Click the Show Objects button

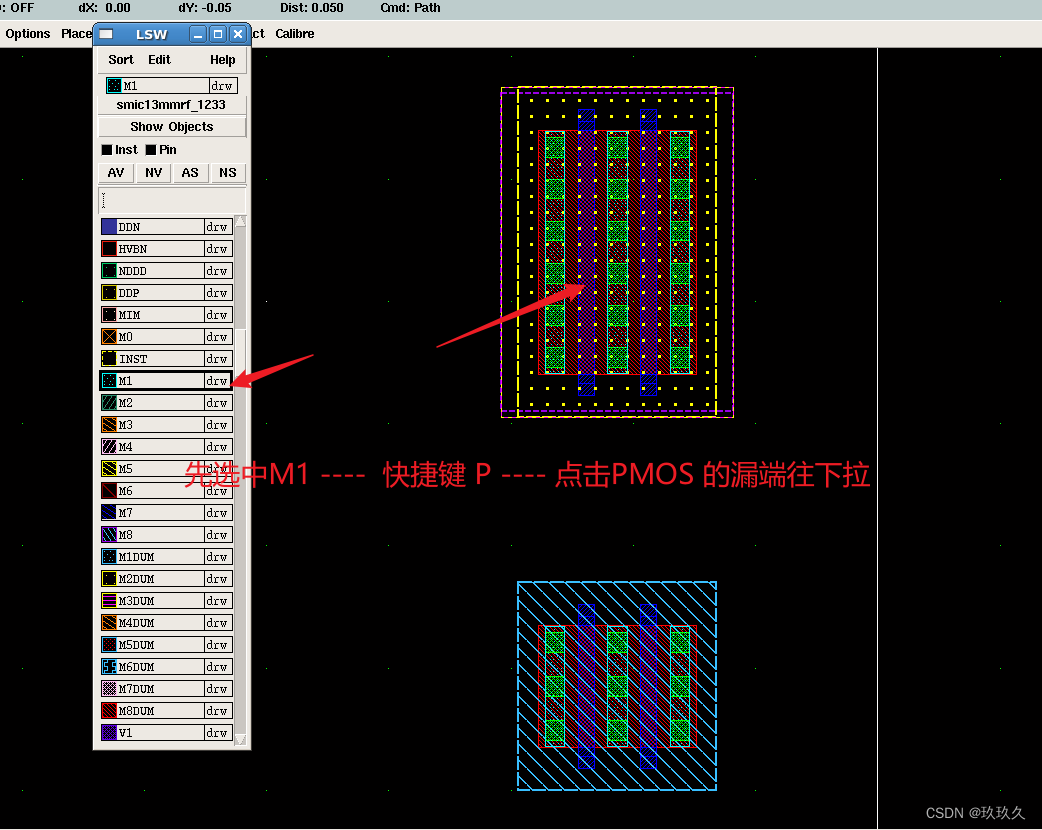point(171,127)
